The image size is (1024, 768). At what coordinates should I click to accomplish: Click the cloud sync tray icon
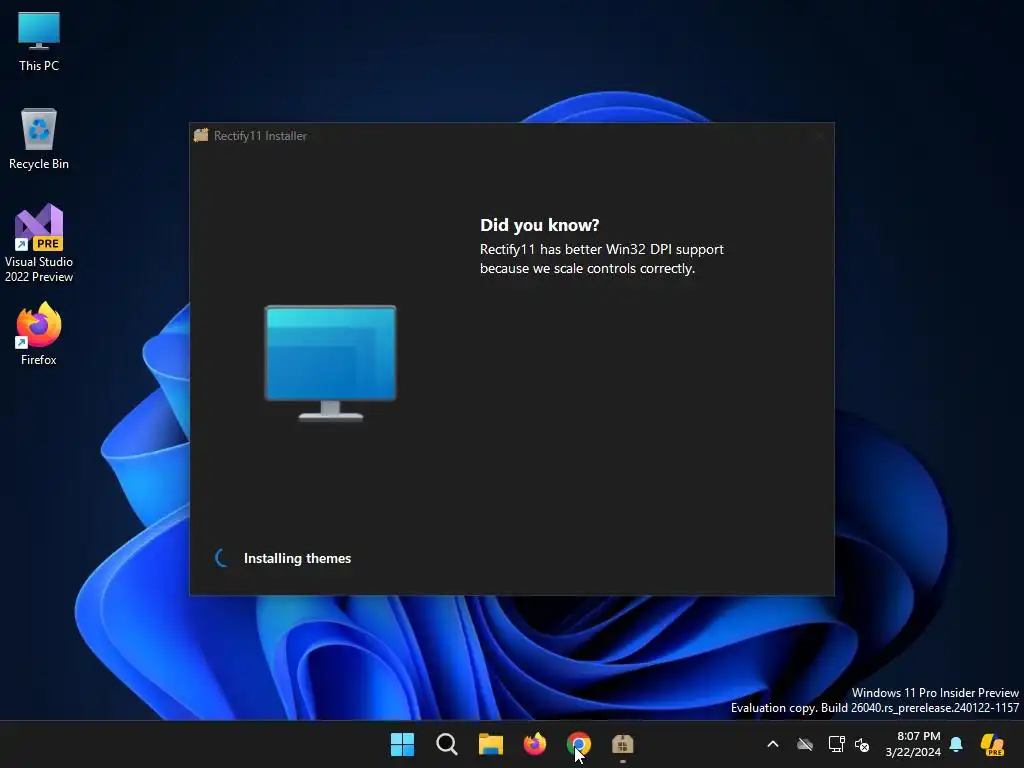coord(805,744)
